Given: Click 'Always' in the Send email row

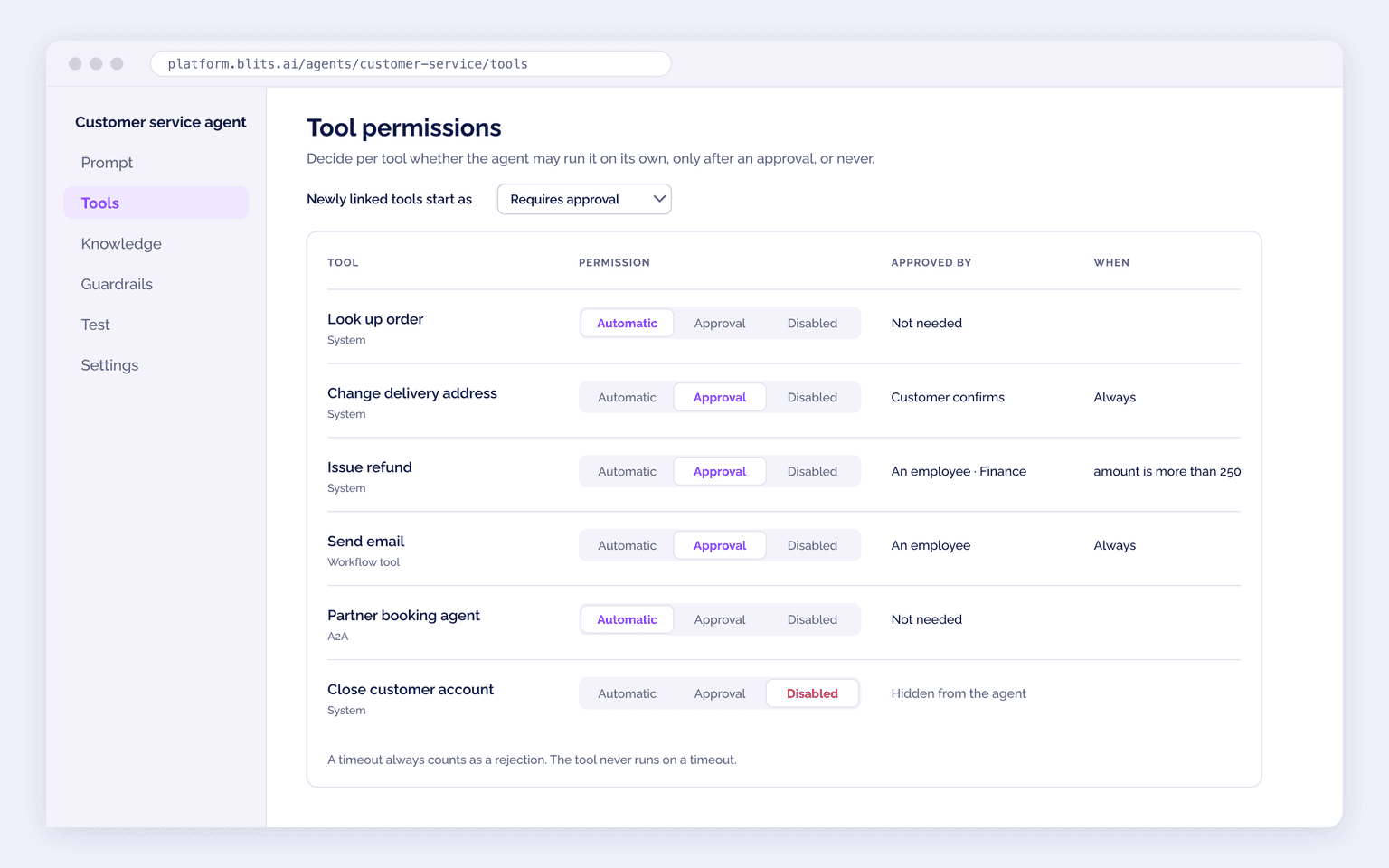Looking at the screenshot, I should pos(1114,545).
